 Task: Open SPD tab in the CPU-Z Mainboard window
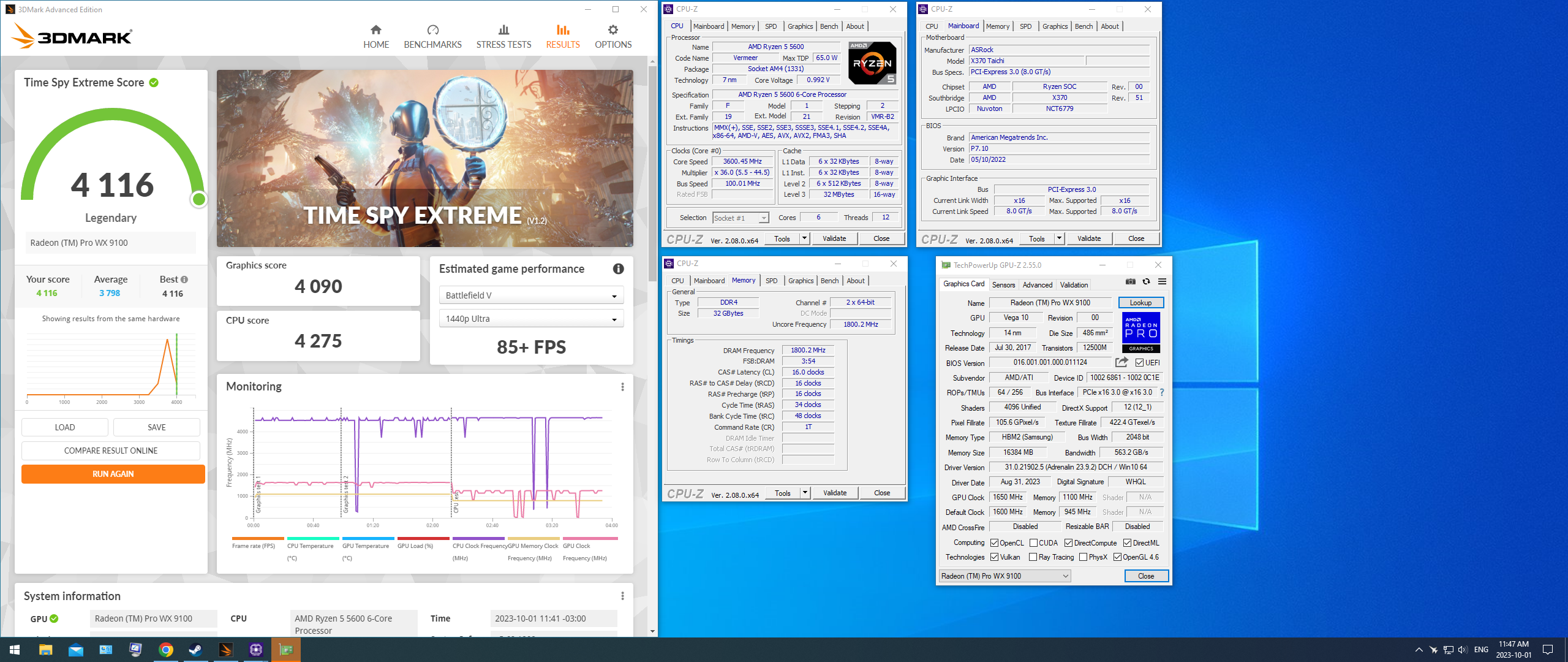[x=1025, y=26]
